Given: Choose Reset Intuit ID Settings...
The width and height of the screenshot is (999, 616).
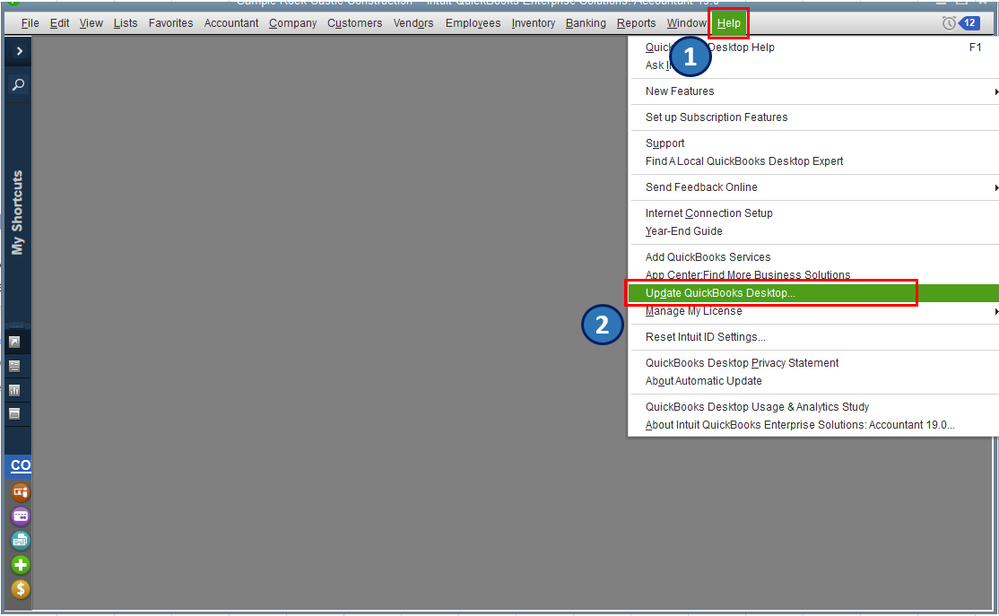Looking at the screenshot, I should coord(814,337).
